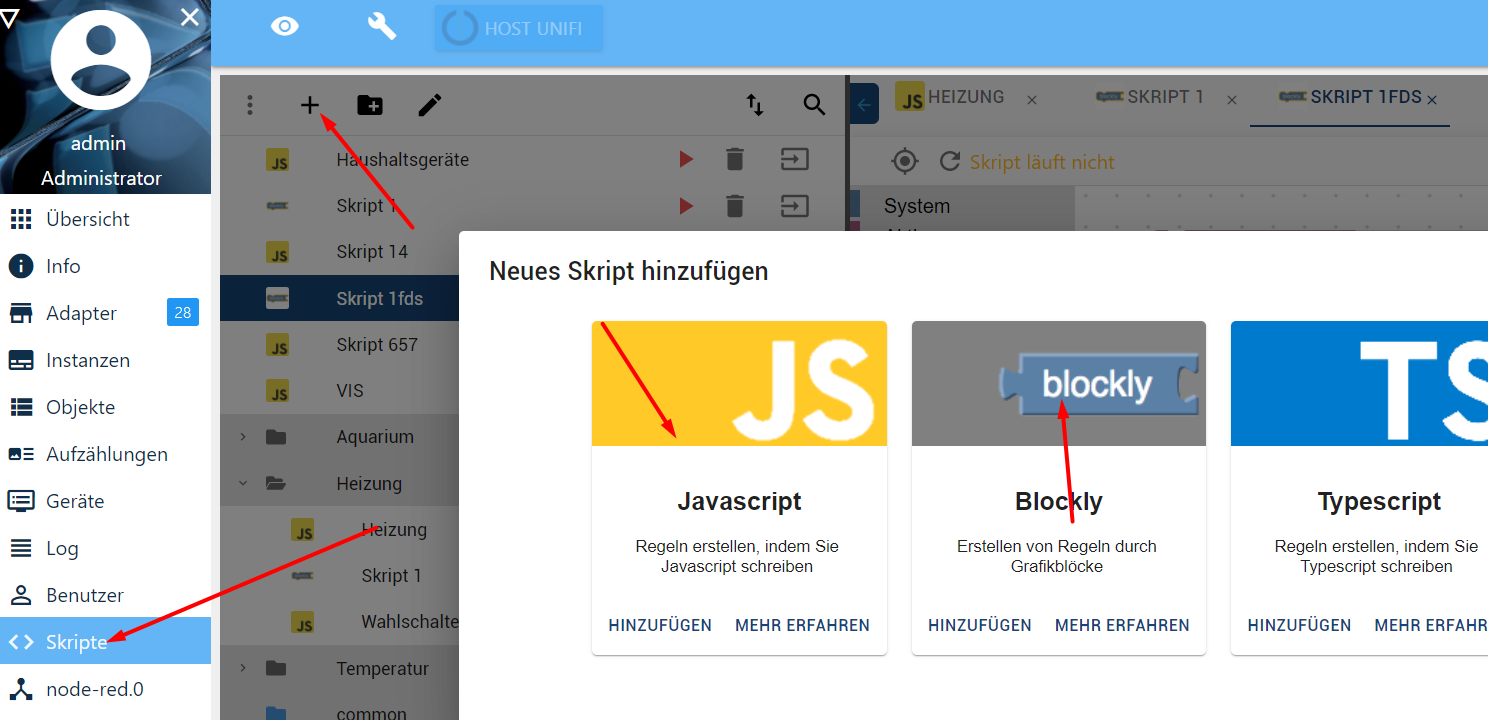Close the sidebar with the X icon
The width and height of the screenshot is (1488, 720).
tap(190, 17)
